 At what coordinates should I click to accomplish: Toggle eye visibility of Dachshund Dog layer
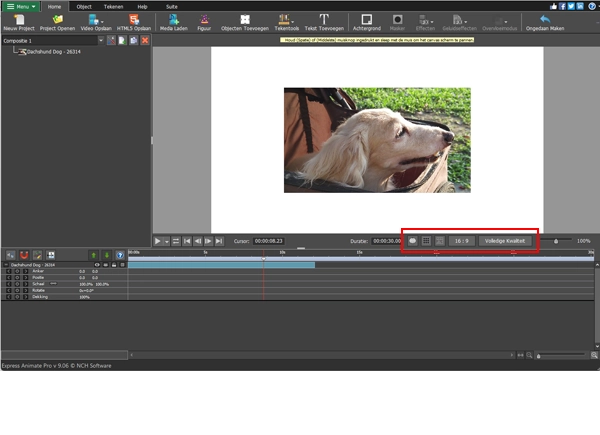[97, 265]
